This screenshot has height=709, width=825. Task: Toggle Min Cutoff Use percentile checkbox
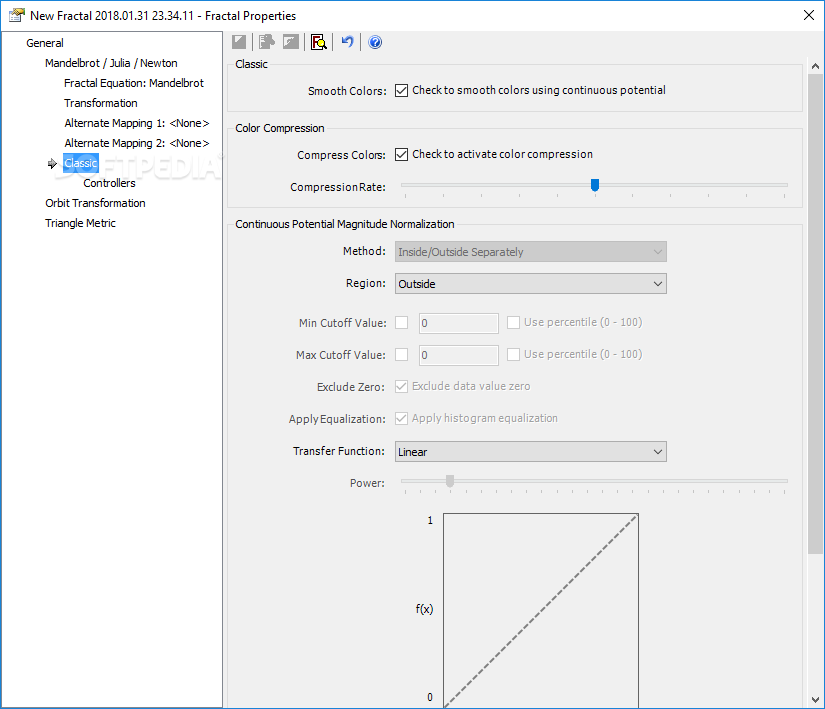coord(514,322)
